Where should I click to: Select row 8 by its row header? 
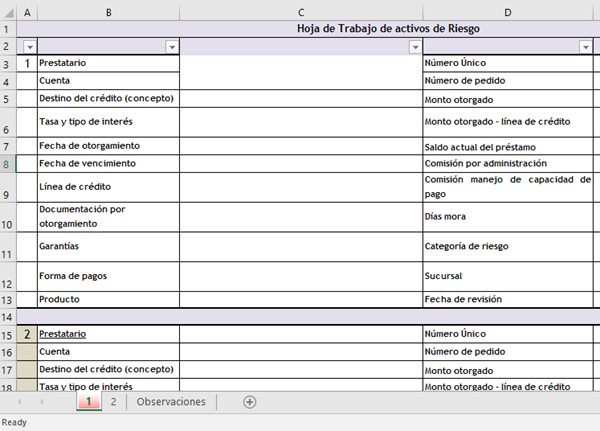pyautogui.click(x=8, y=163)
